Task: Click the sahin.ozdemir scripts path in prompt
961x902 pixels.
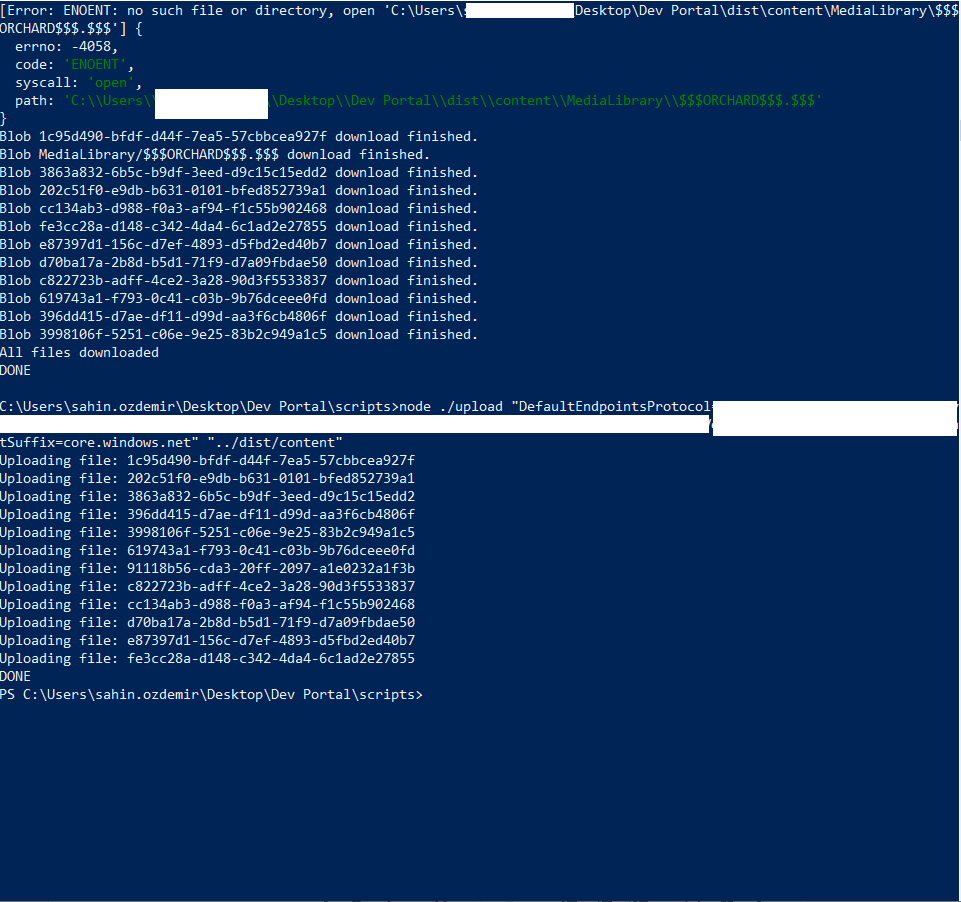Action: click(x=180, y=694)
